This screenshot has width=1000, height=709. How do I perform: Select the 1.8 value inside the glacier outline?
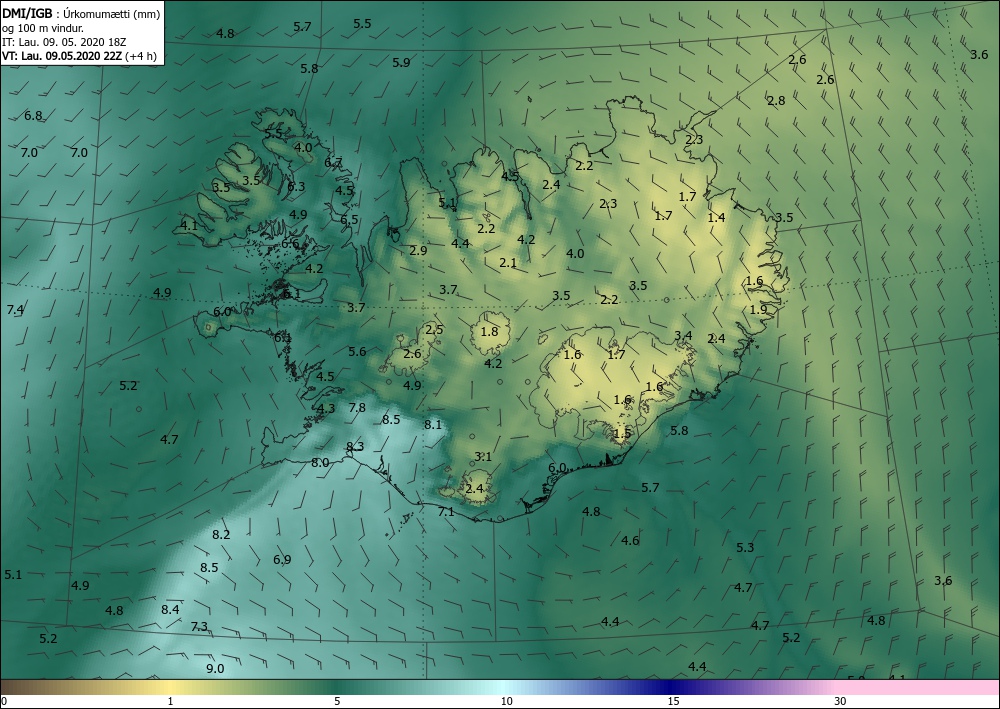(489, 332)
